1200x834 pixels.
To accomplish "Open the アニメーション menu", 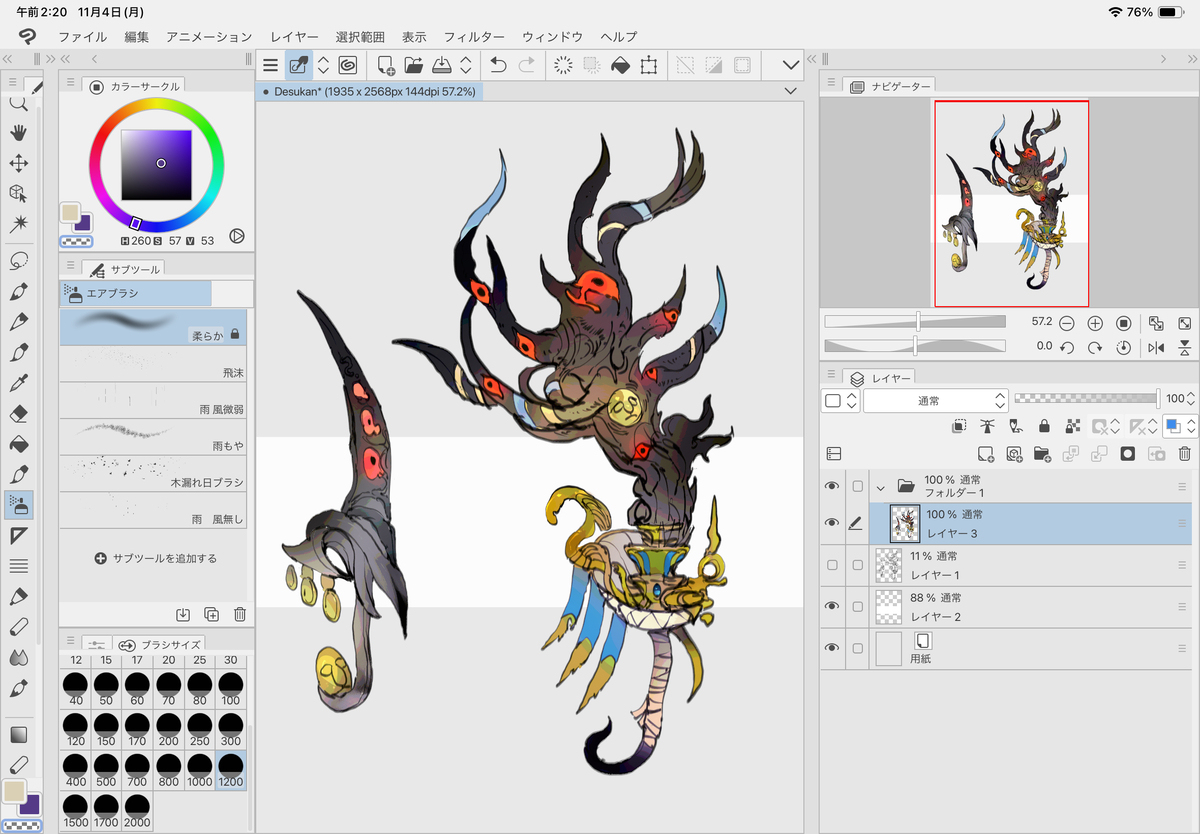I will [209, 37].
